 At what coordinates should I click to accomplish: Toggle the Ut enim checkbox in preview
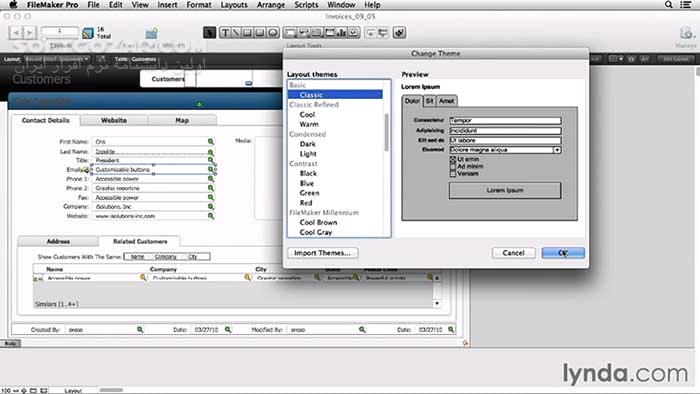(x=453, y=159)
